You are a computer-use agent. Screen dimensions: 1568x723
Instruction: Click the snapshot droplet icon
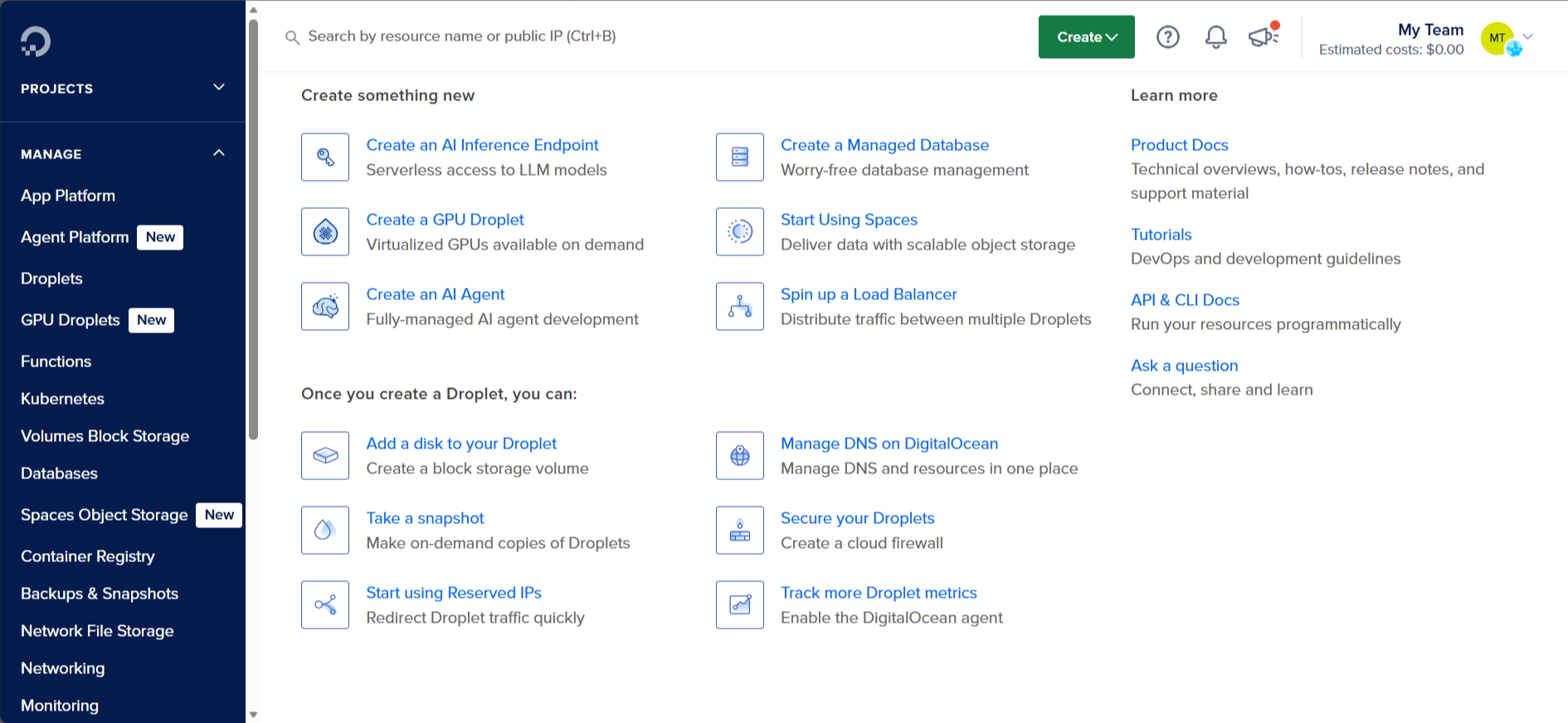pyautogui.click(x=325, y=530)
